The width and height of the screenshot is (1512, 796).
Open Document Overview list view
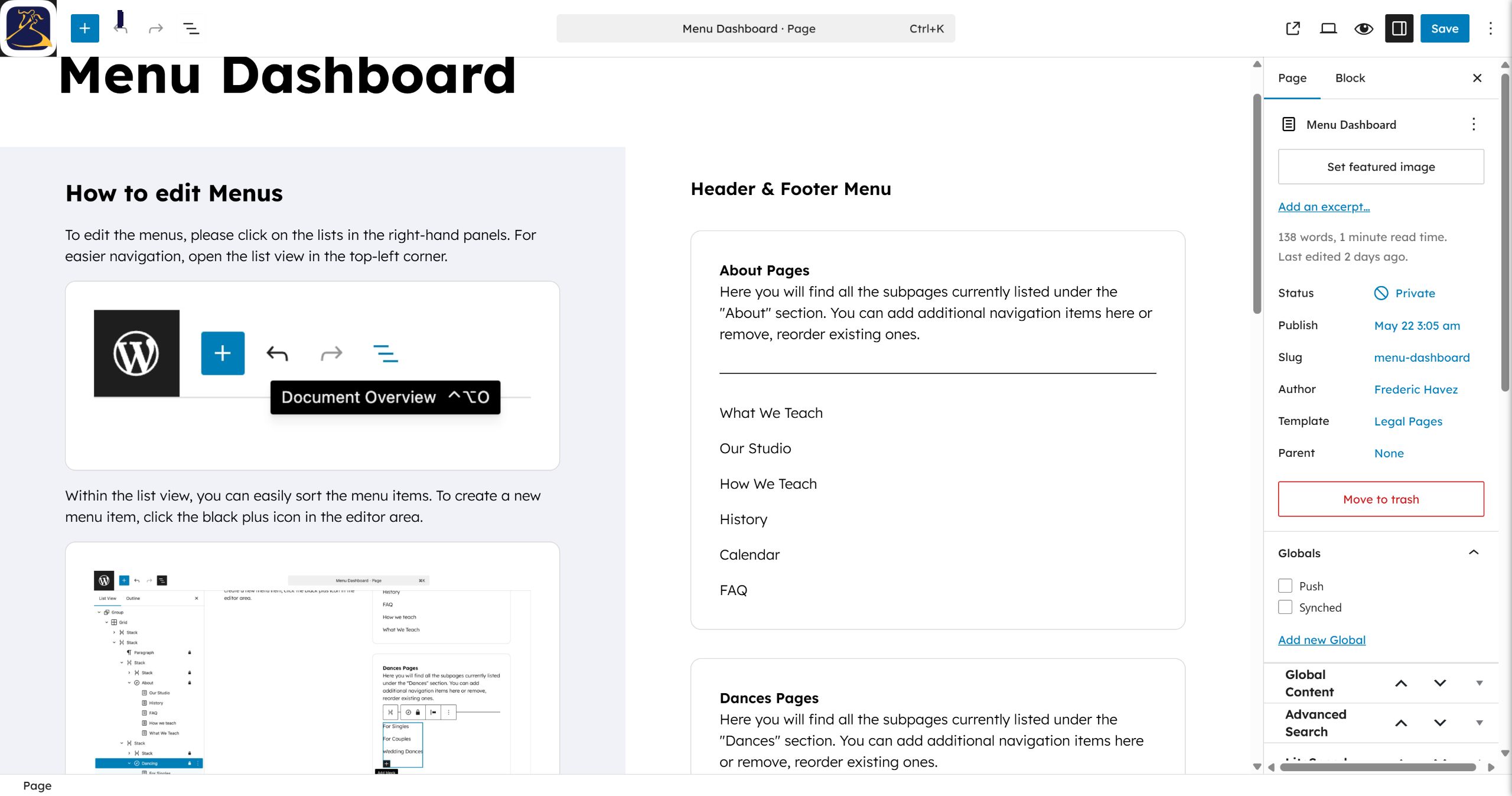point(191,28)
